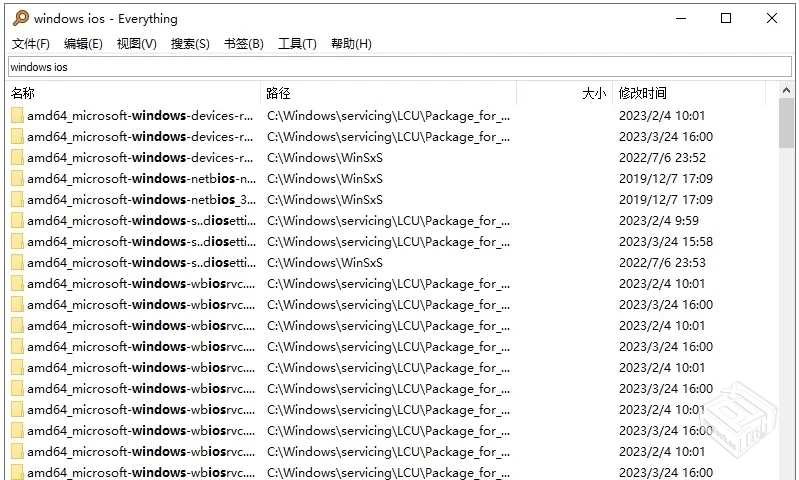This screenshot has width=799, height=480.
Task: Click the date 2022/7/6 23:52
Action: coord(662,157)
